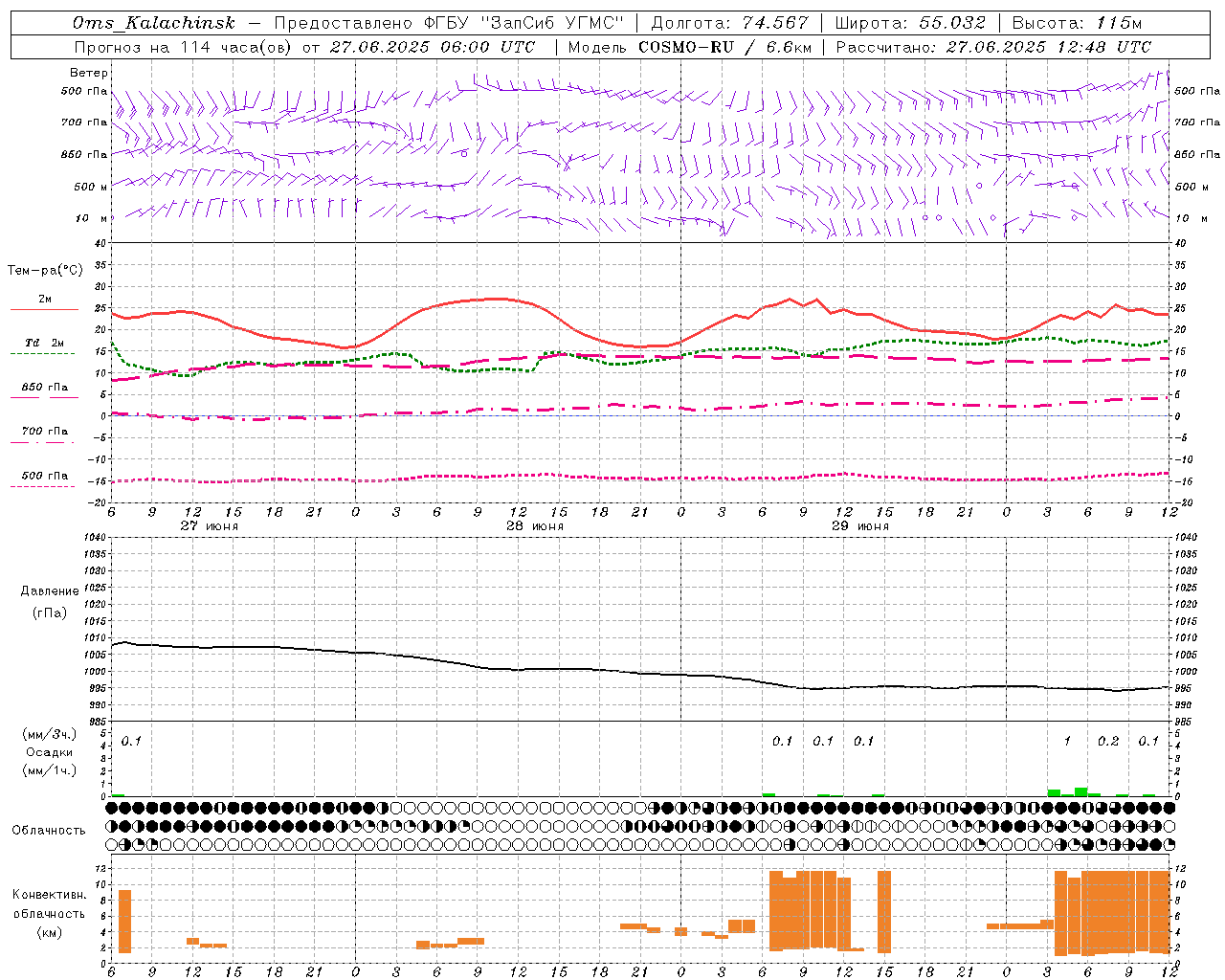The image size is (1225, 980).
Task: Click the Td 2м legend label
Action: 45,343
